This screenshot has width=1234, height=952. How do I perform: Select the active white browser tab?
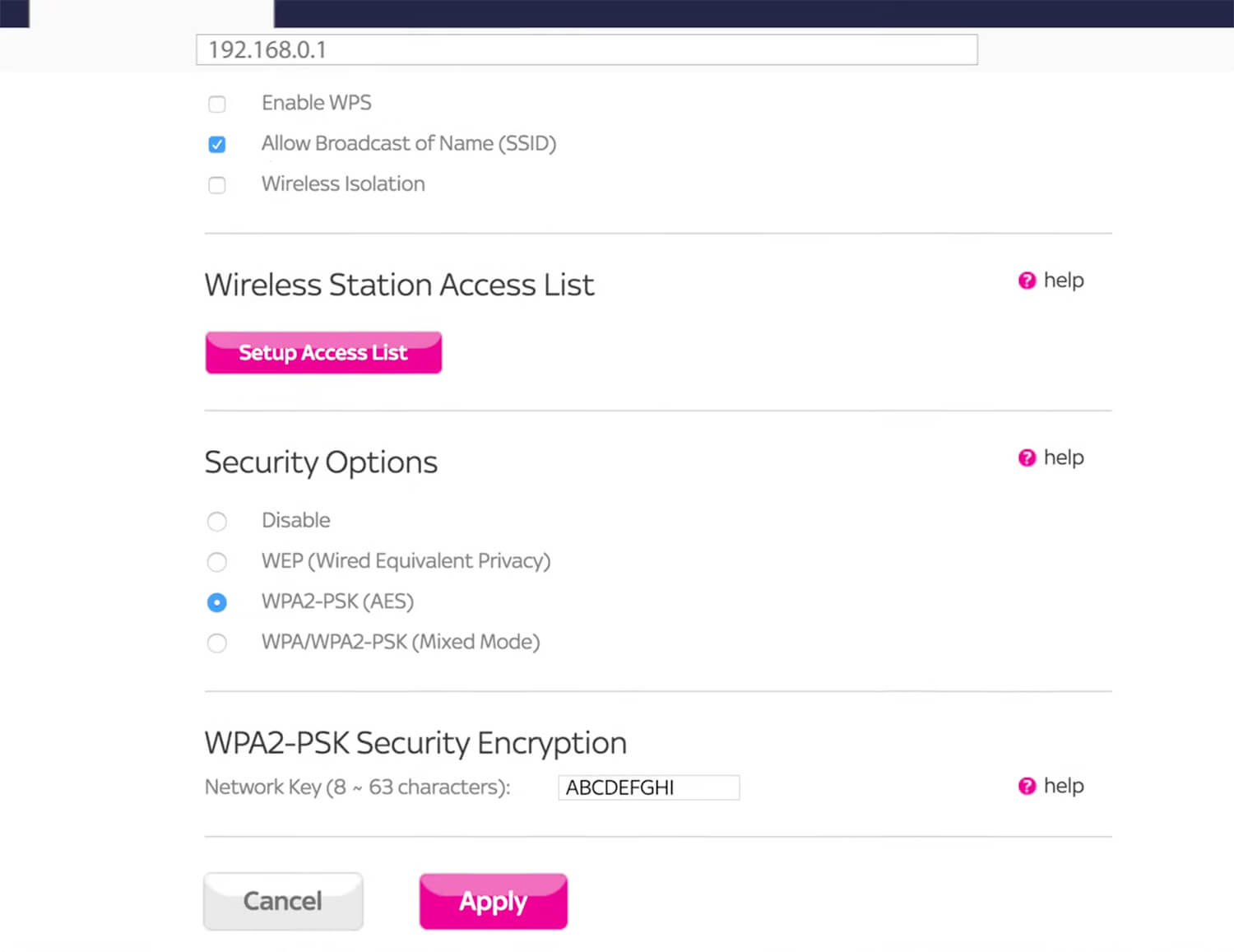151,13
